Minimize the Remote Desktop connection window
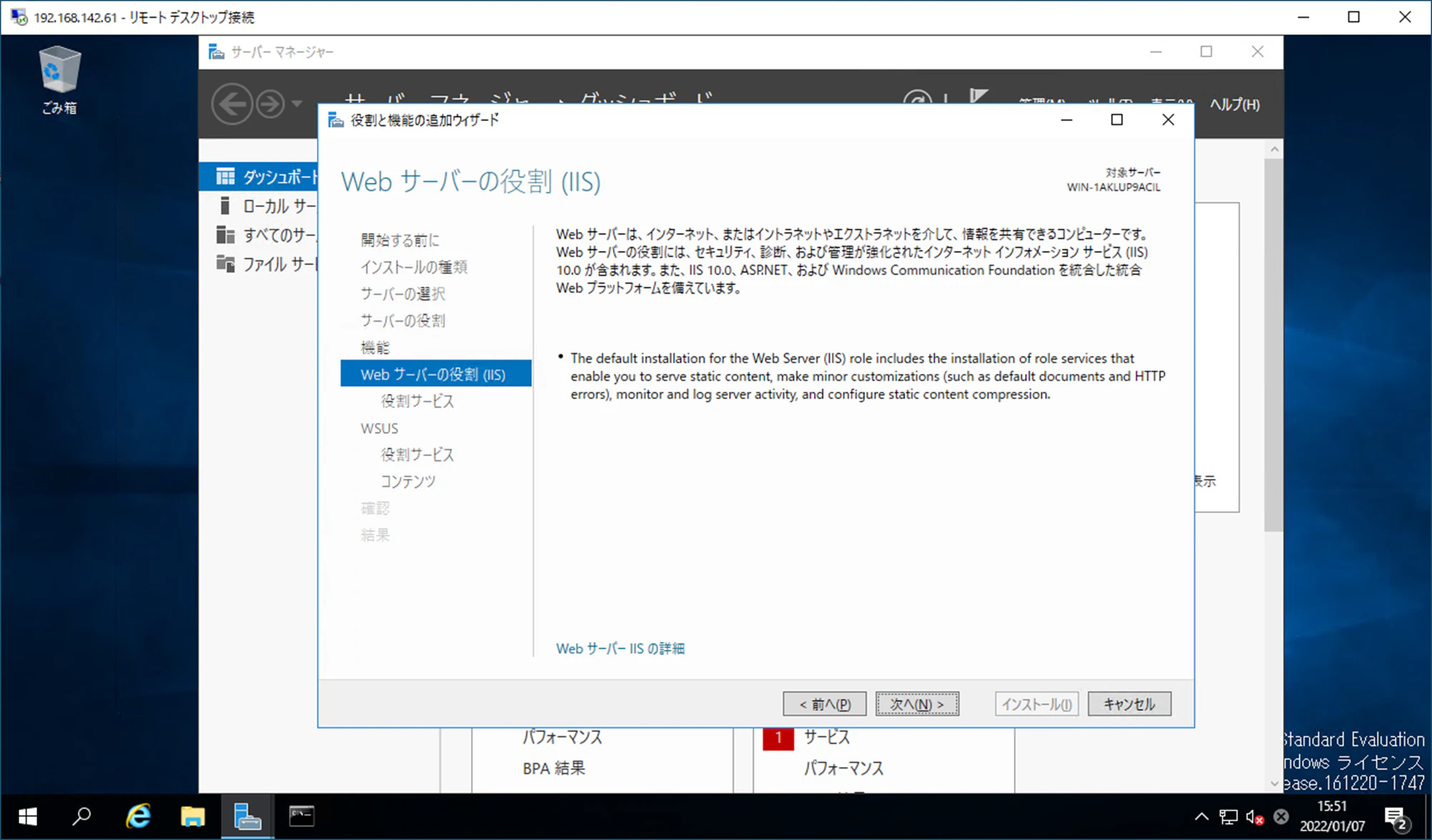The image size is (1432, 840). click(x=1303, y=17)
